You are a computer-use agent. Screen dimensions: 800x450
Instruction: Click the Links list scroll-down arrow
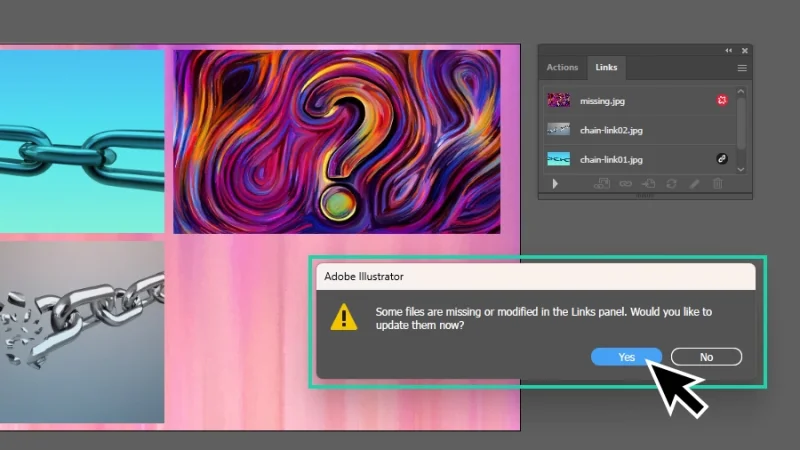[741, 169]
